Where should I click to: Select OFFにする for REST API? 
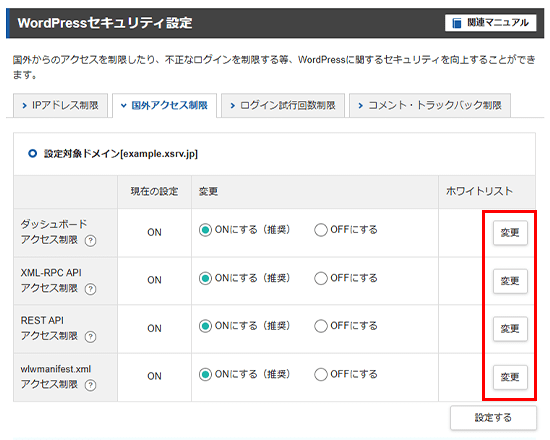tap(321, 326)
